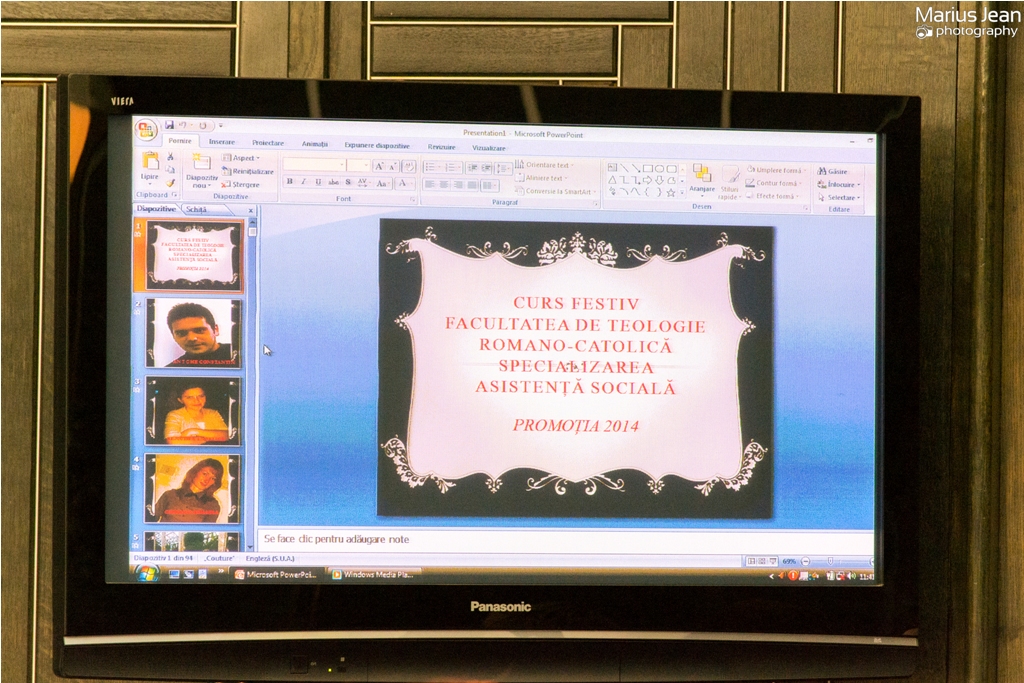Screen dimensions: 1024x683
Task: Open the Font dialog launcher
Action: pos(413,199)
